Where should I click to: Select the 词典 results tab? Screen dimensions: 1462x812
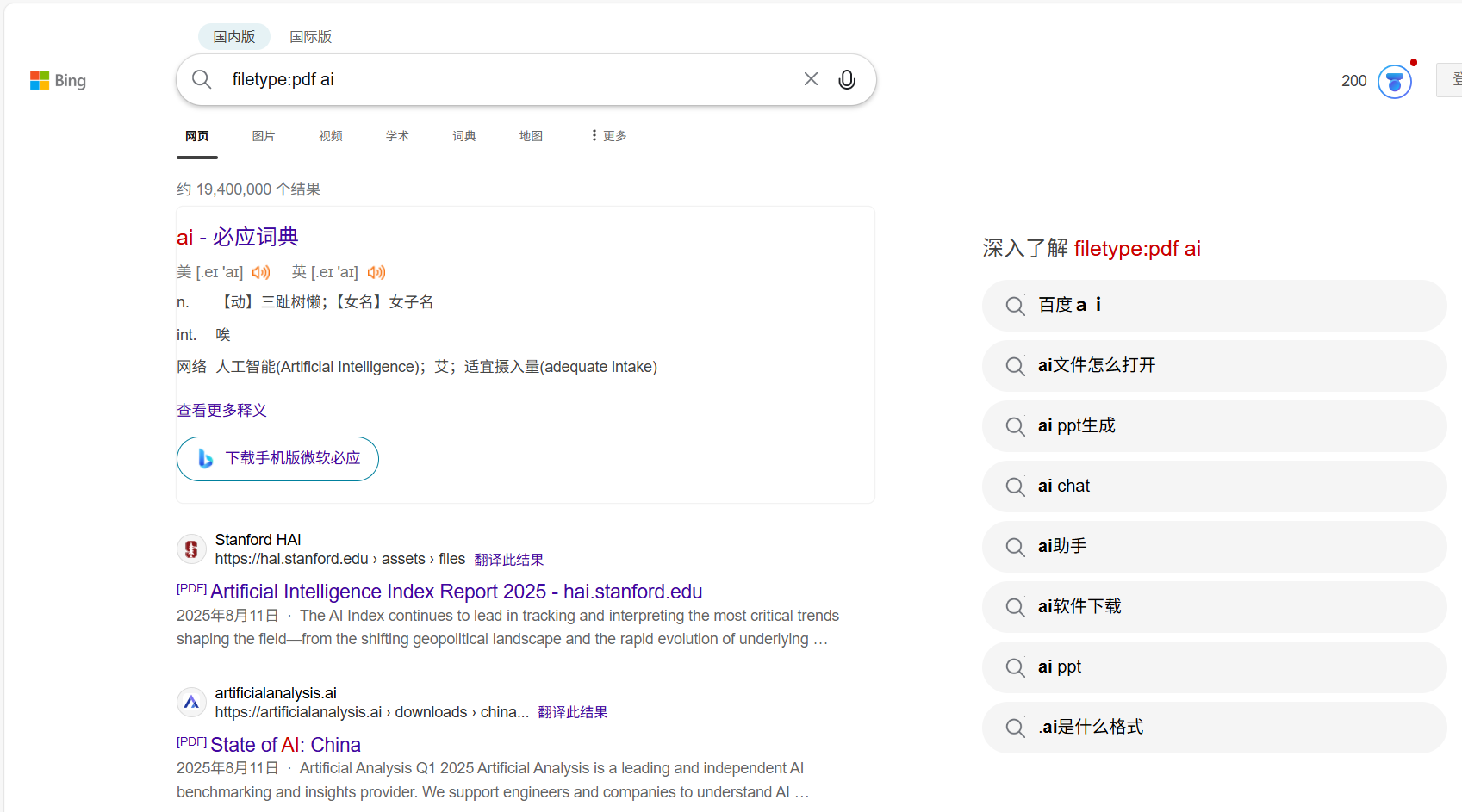(464, 136)
